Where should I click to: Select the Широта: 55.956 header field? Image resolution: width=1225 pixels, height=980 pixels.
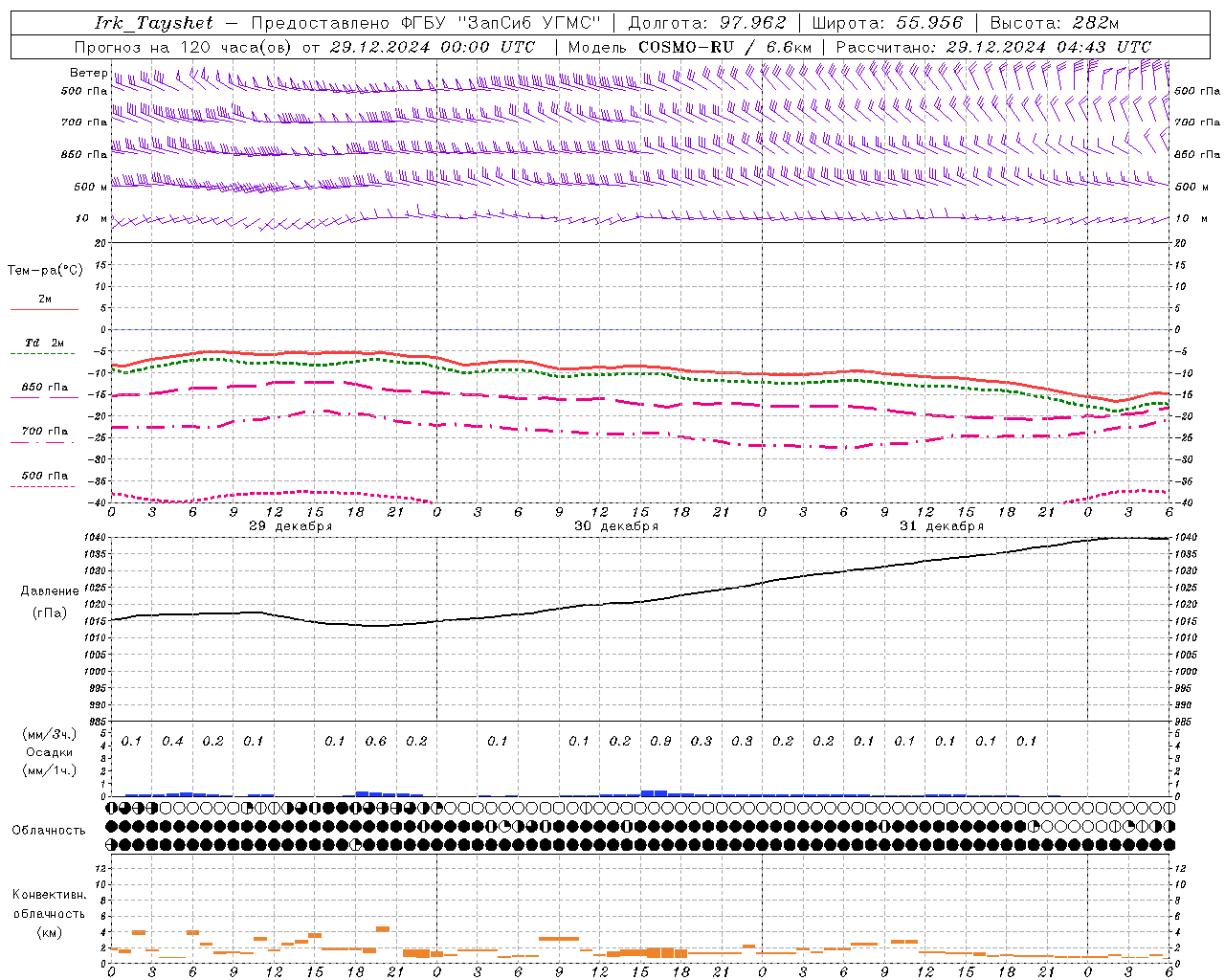coord(887,23)
